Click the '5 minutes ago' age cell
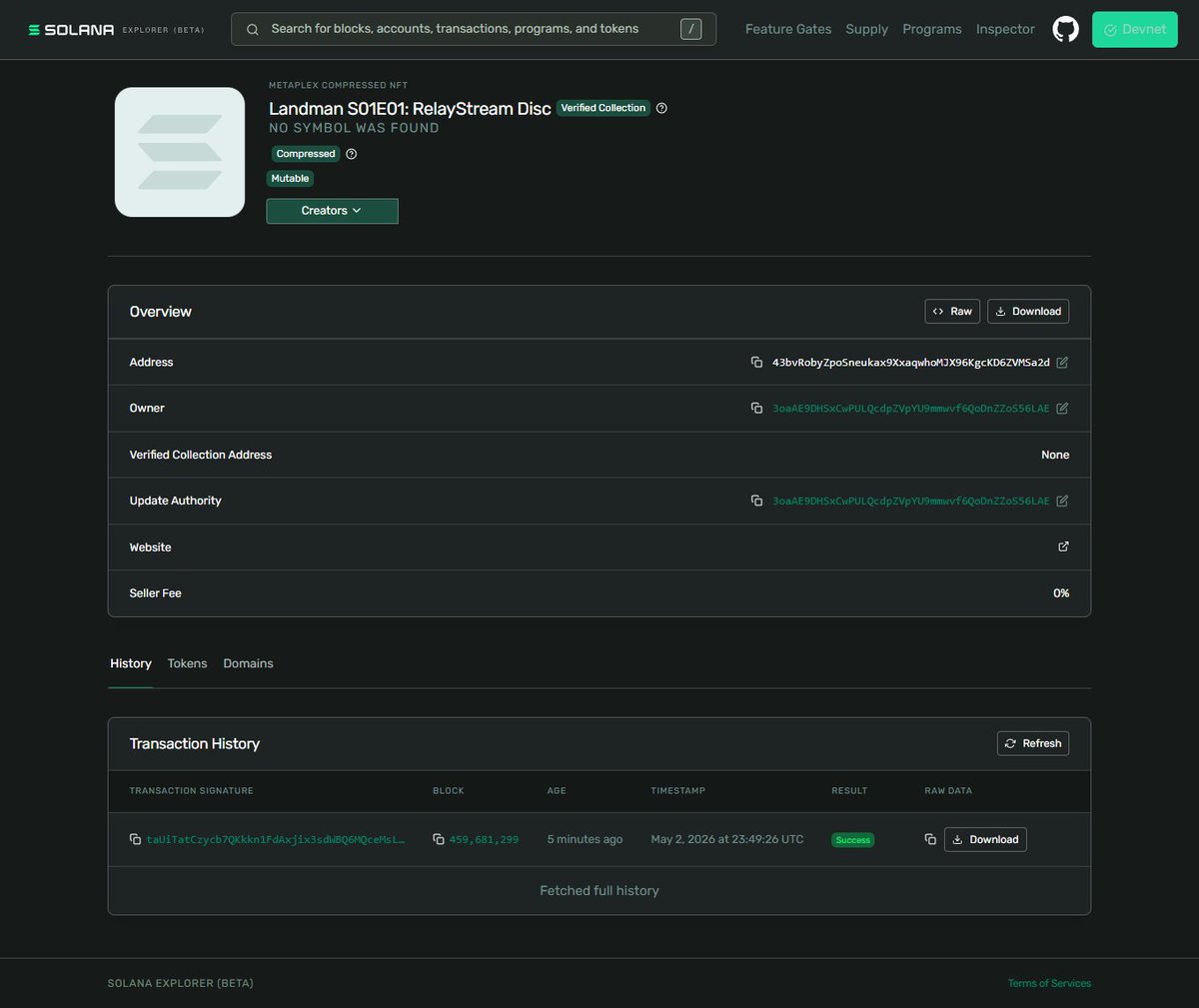The height and width of the screenshot is (1008, 1199). click(x=585, y=839)
